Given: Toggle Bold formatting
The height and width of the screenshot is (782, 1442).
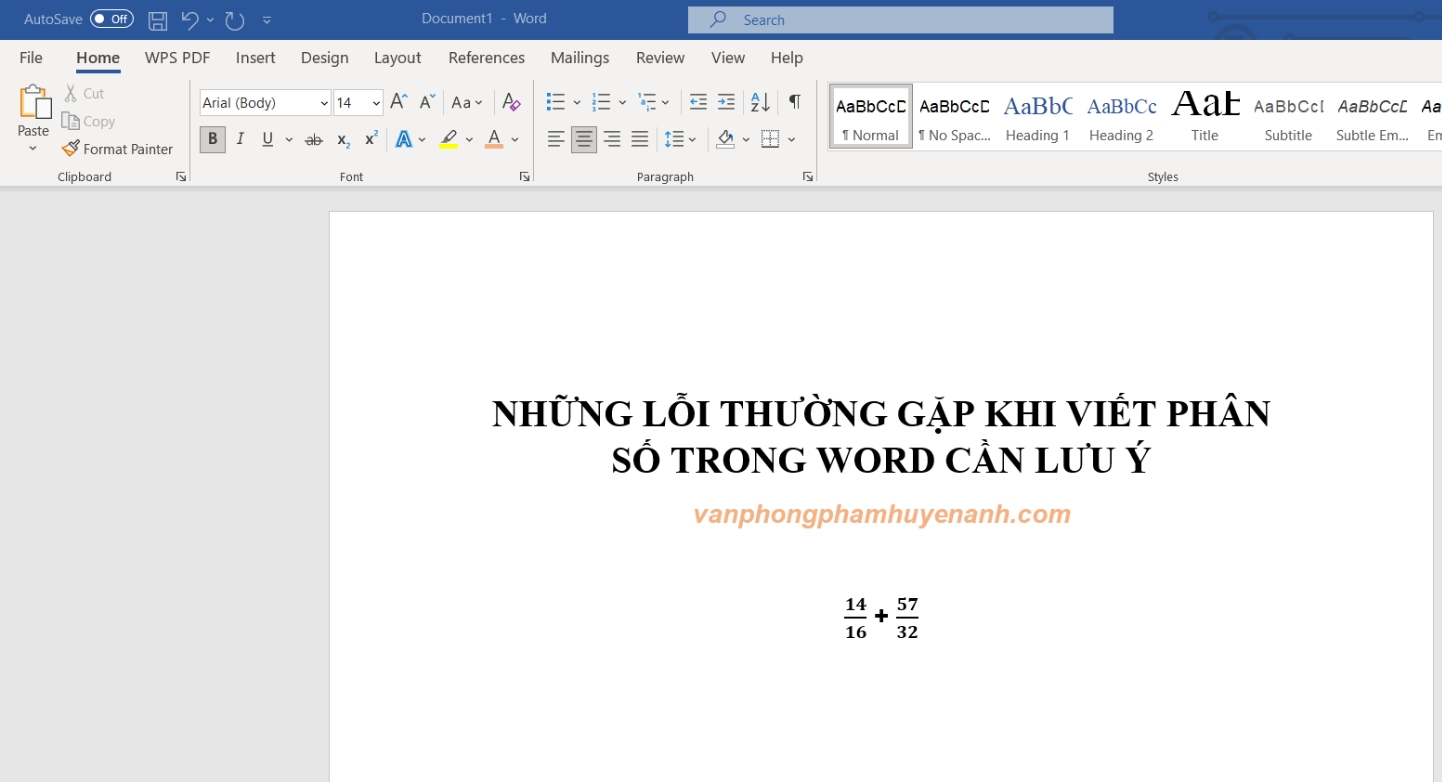Looking at the screenshot, I should coord(212,139).
